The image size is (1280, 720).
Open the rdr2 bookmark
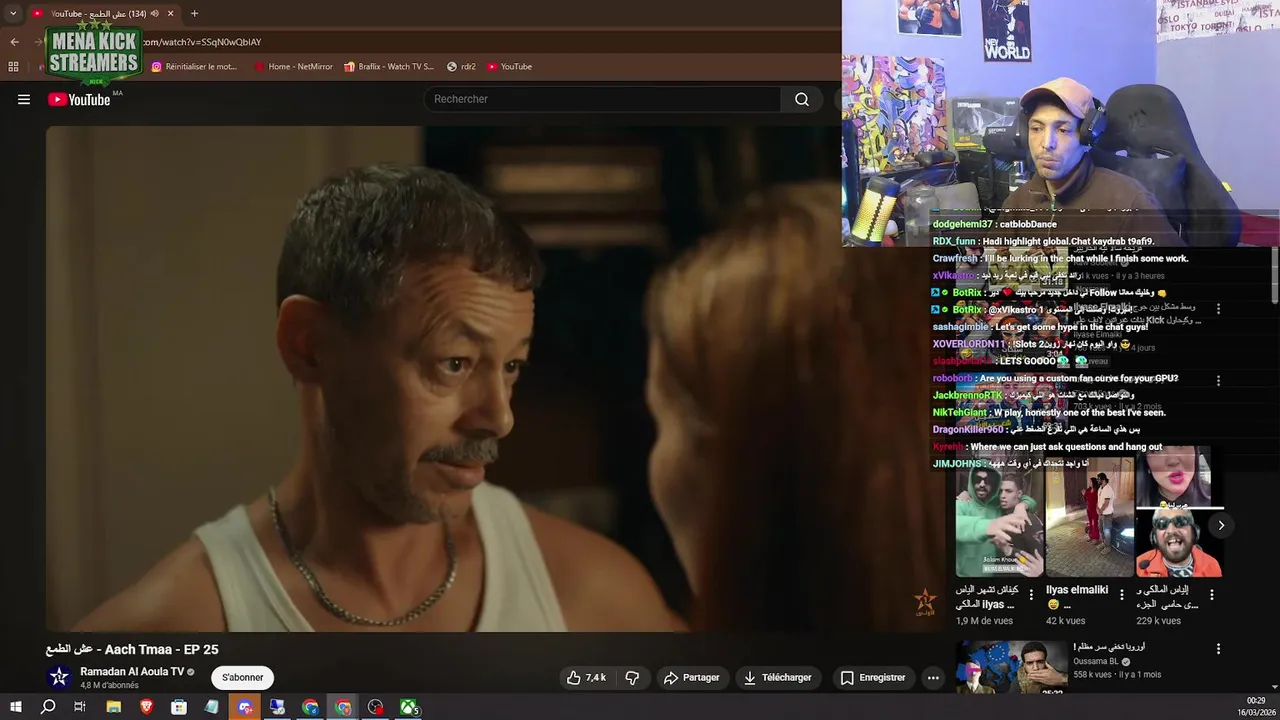[461, 66]
